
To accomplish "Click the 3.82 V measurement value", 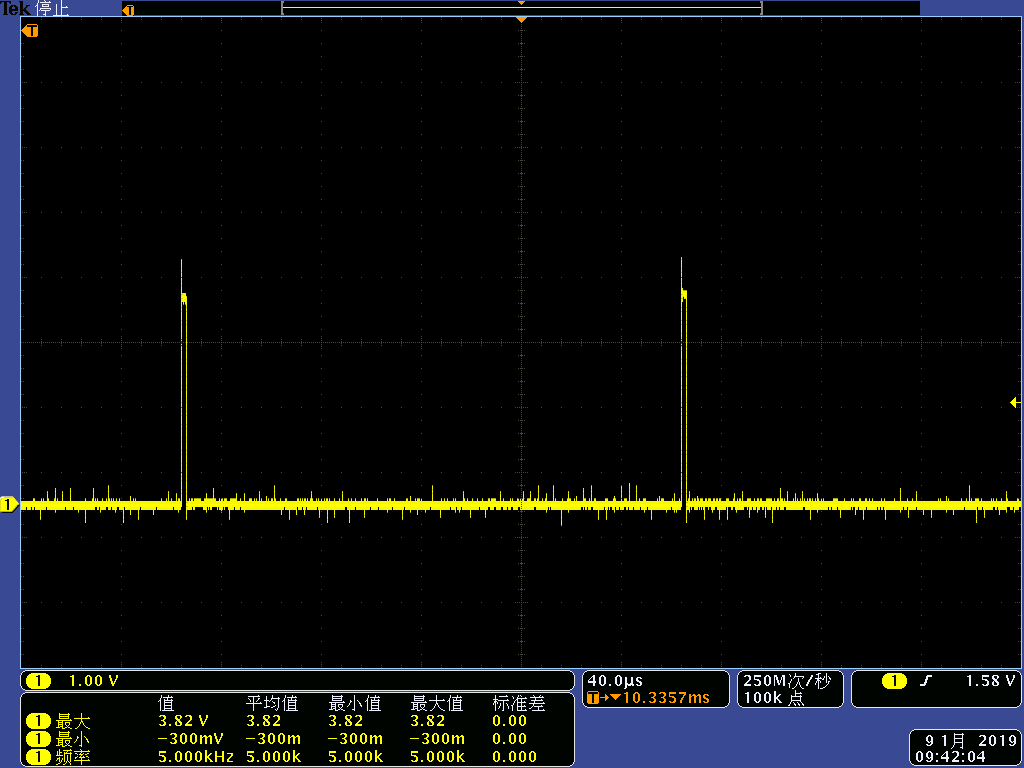I will pyautogui.click(x=184, y=721).
